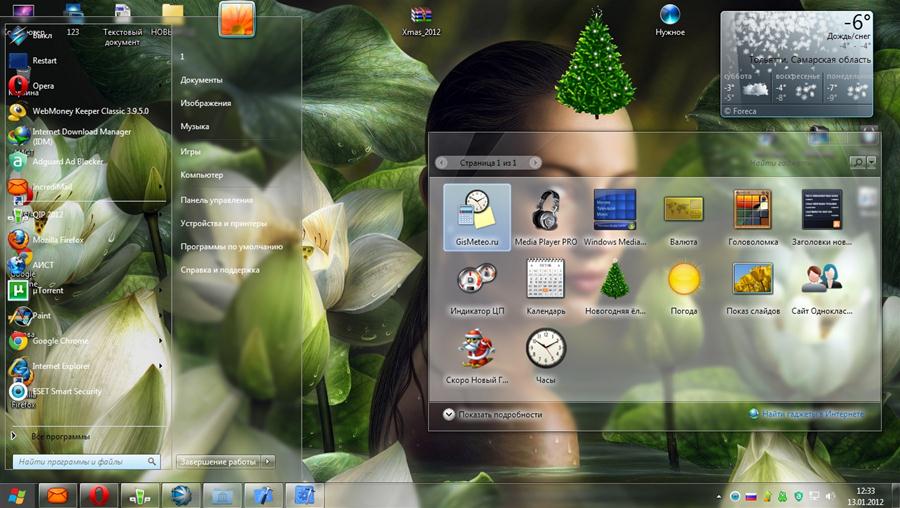Open the Xmas_2012 archive on desktop

[421, 19]
